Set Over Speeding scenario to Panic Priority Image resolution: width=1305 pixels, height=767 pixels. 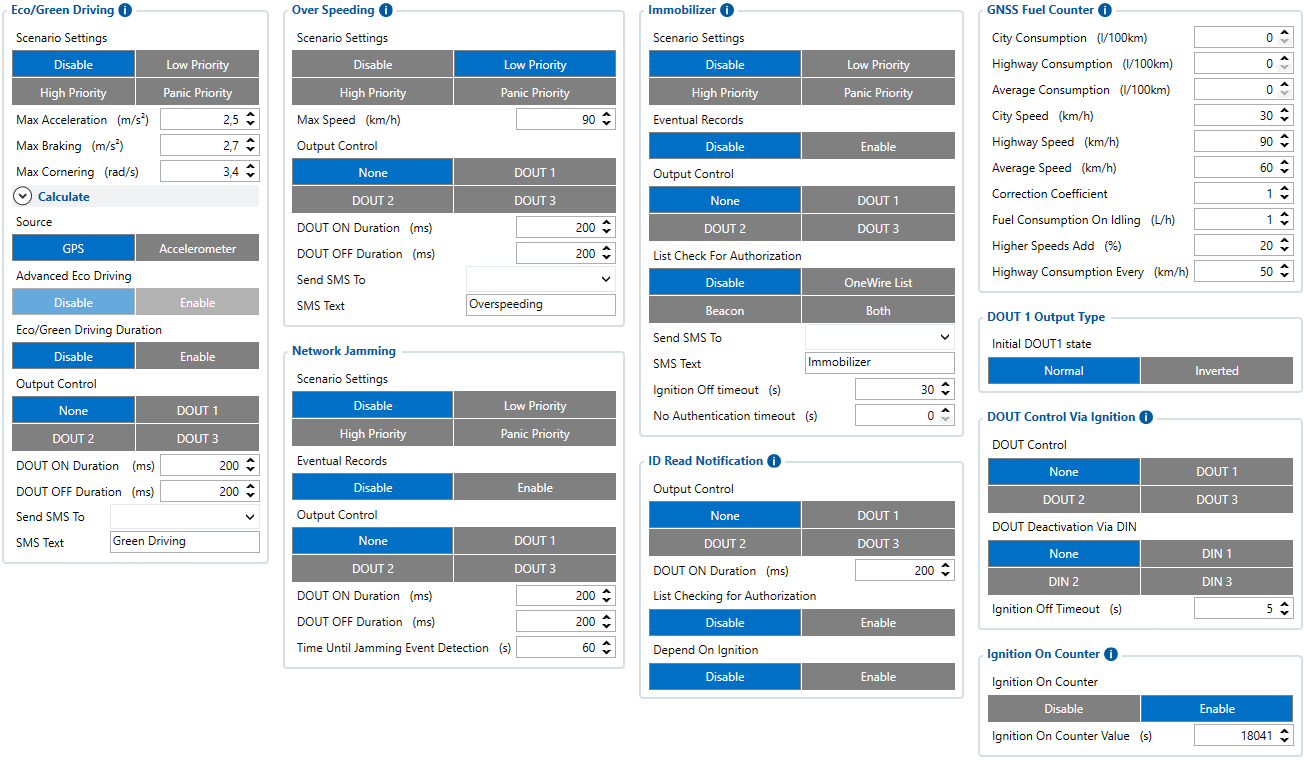(x=535, y=93)
